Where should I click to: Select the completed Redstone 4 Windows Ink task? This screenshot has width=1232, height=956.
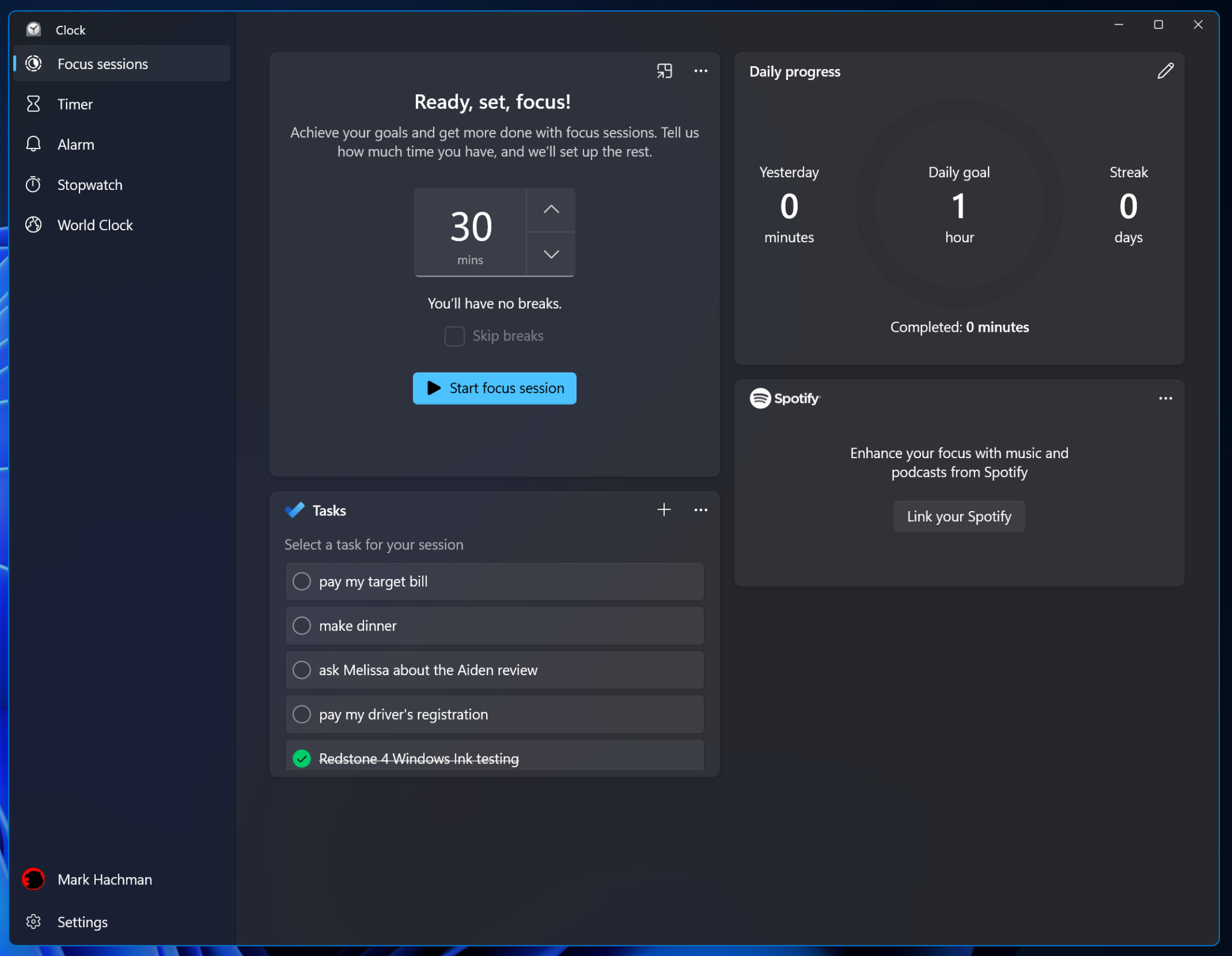point(494,758)
